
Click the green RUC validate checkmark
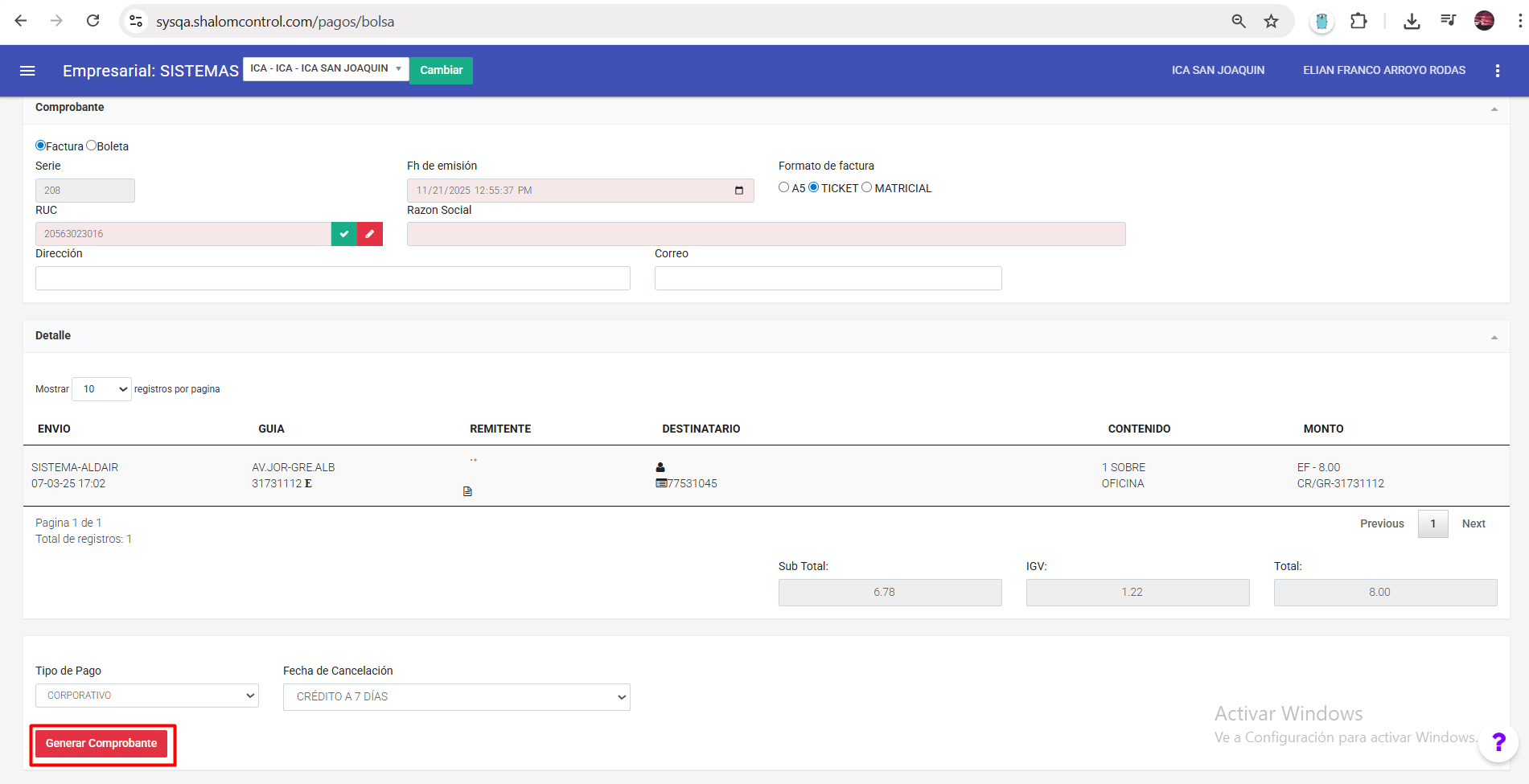pyautogui.click(x=343, y=234)
